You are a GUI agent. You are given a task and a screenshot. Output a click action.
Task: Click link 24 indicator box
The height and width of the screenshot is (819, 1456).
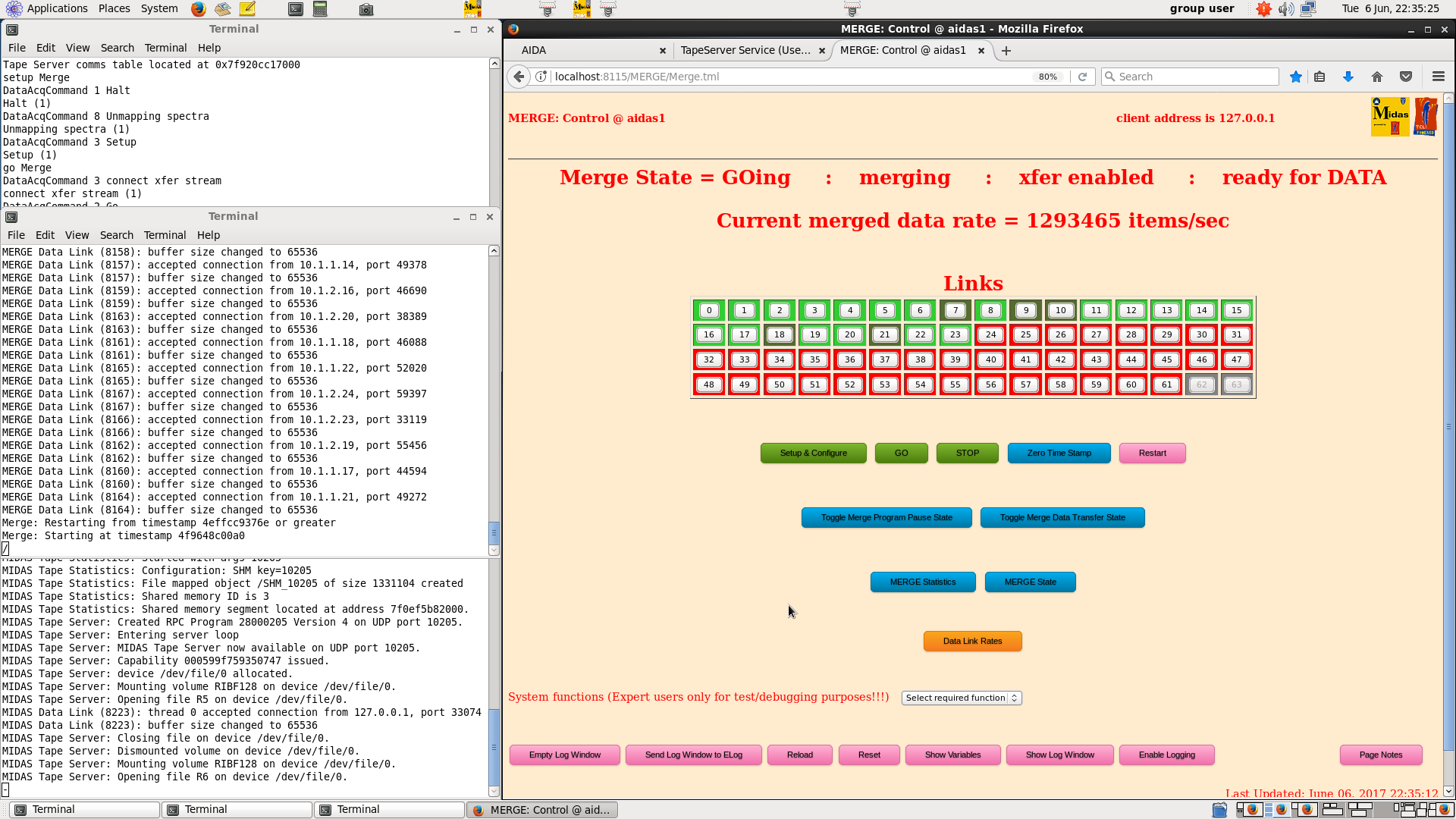990,334
